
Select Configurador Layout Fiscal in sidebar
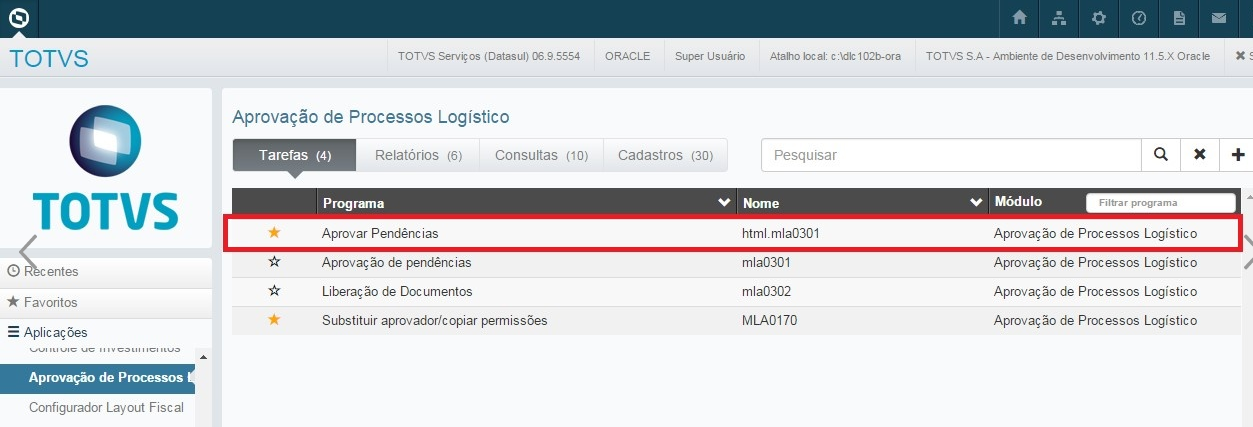click(x=105, y=408)
